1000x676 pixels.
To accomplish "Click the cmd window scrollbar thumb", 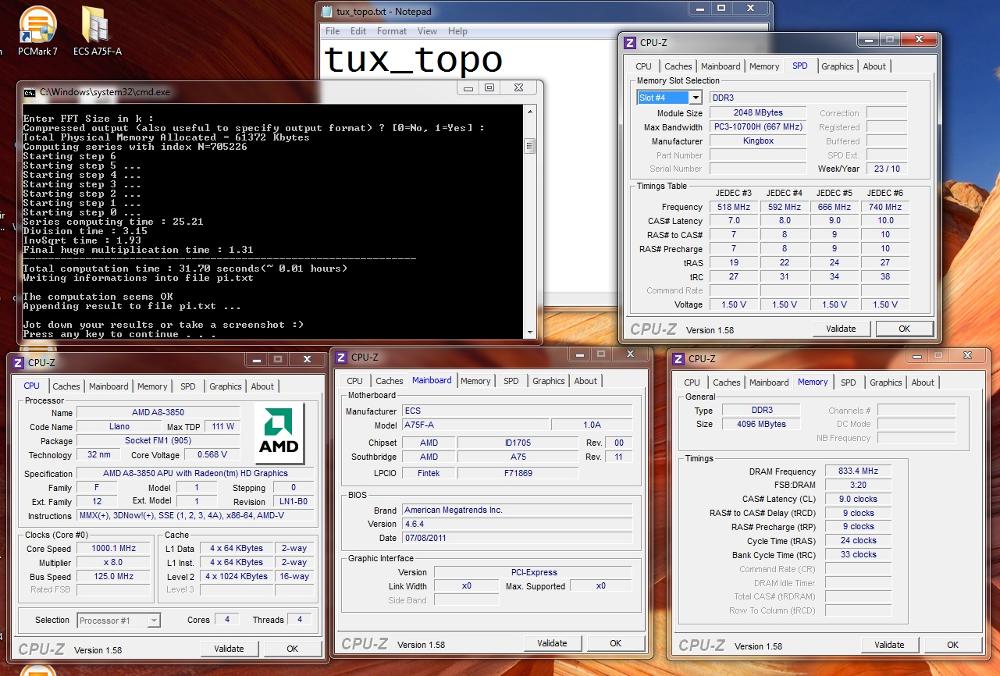I will click(529, 146).
